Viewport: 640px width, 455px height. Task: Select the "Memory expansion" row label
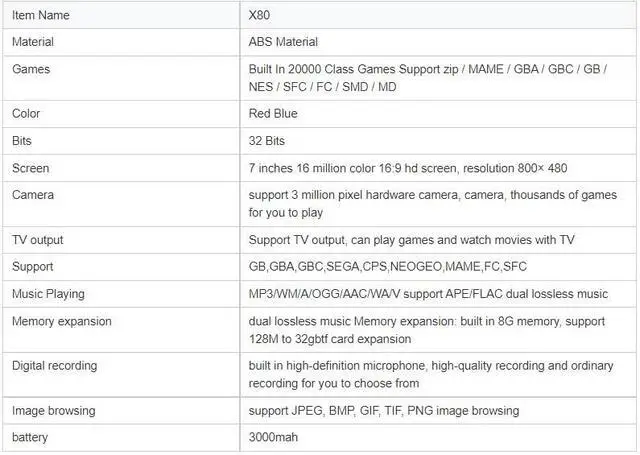(62, 321)
